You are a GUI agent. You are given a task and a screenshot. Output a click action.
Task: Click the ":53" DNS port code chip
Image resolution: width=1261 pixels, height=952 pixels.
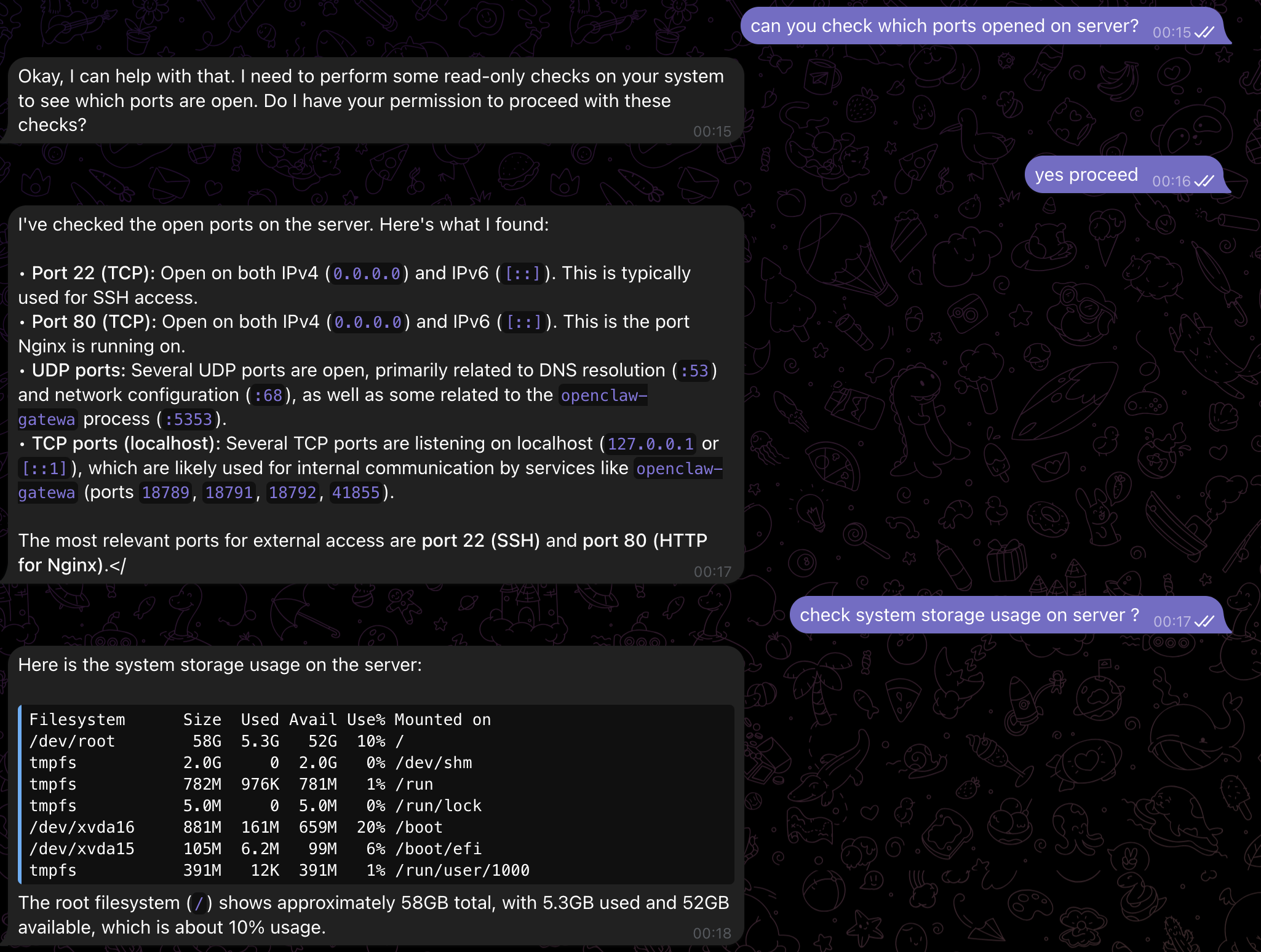click(693, 370)
